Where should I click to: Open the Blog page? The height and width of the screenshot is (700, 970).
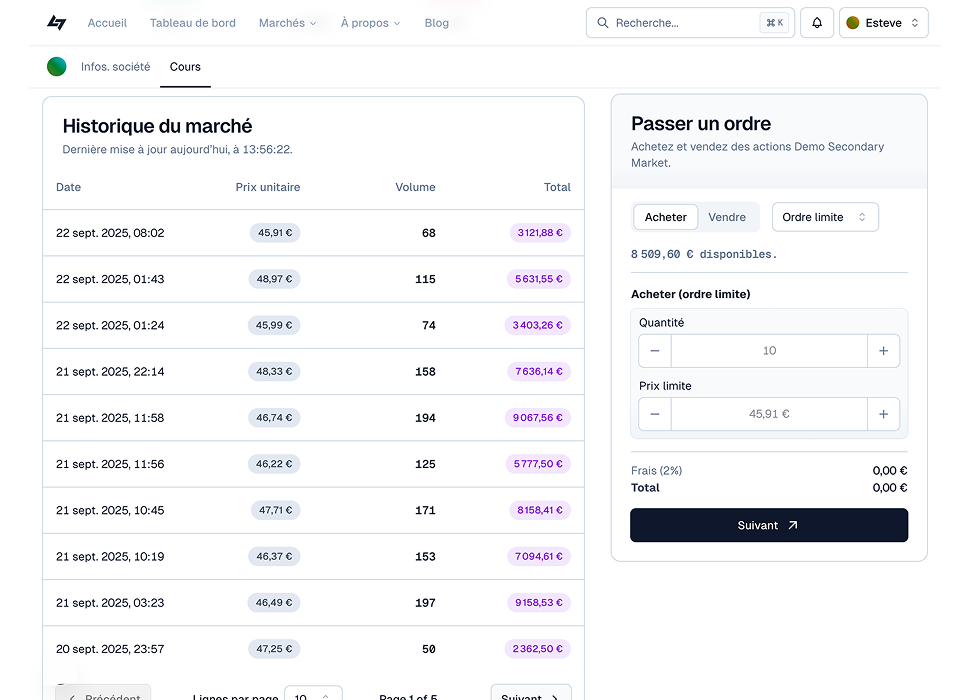point(437,23)
